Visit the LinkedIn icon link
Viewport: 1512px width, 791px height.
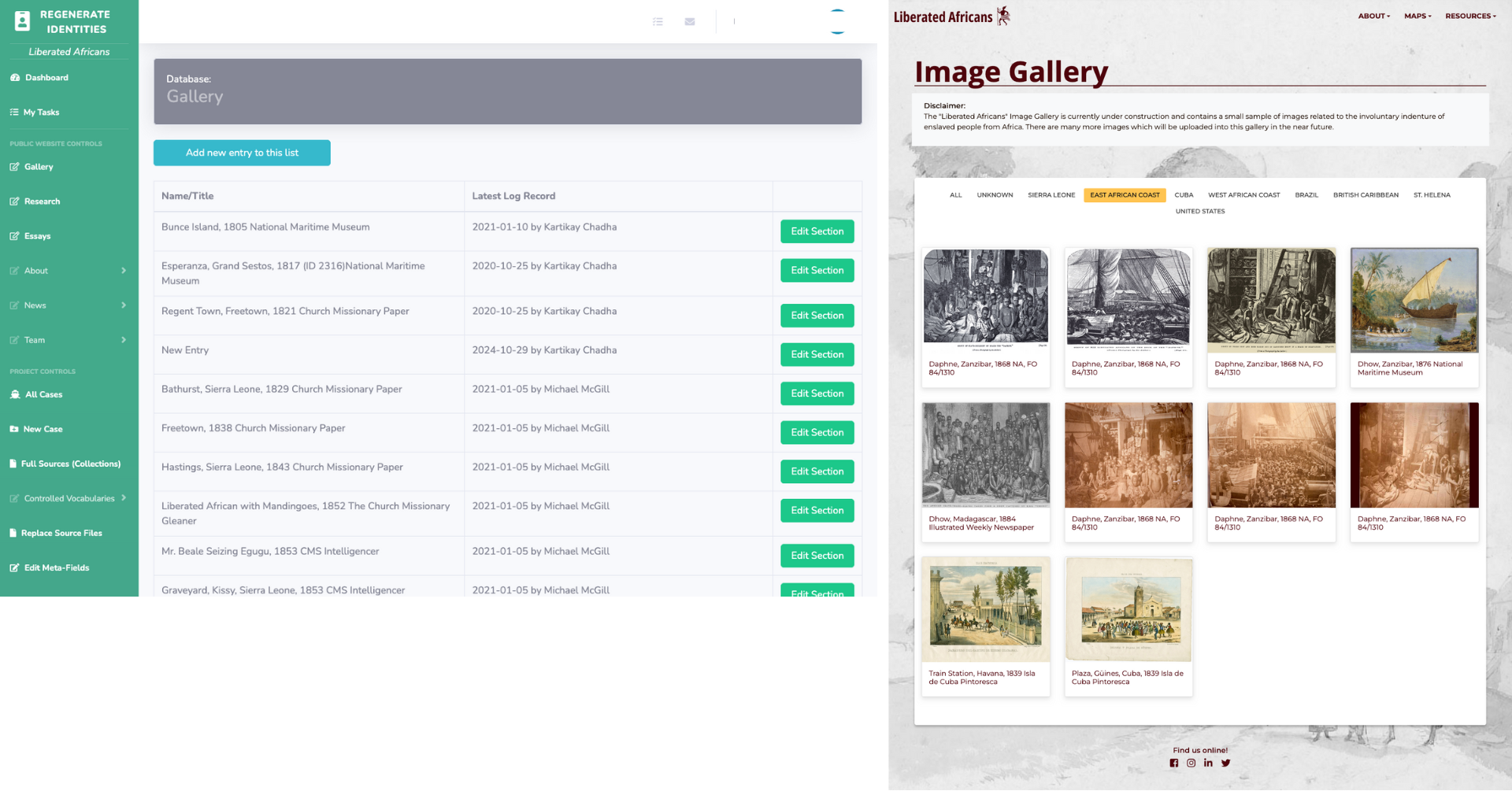coord(1208,763)
